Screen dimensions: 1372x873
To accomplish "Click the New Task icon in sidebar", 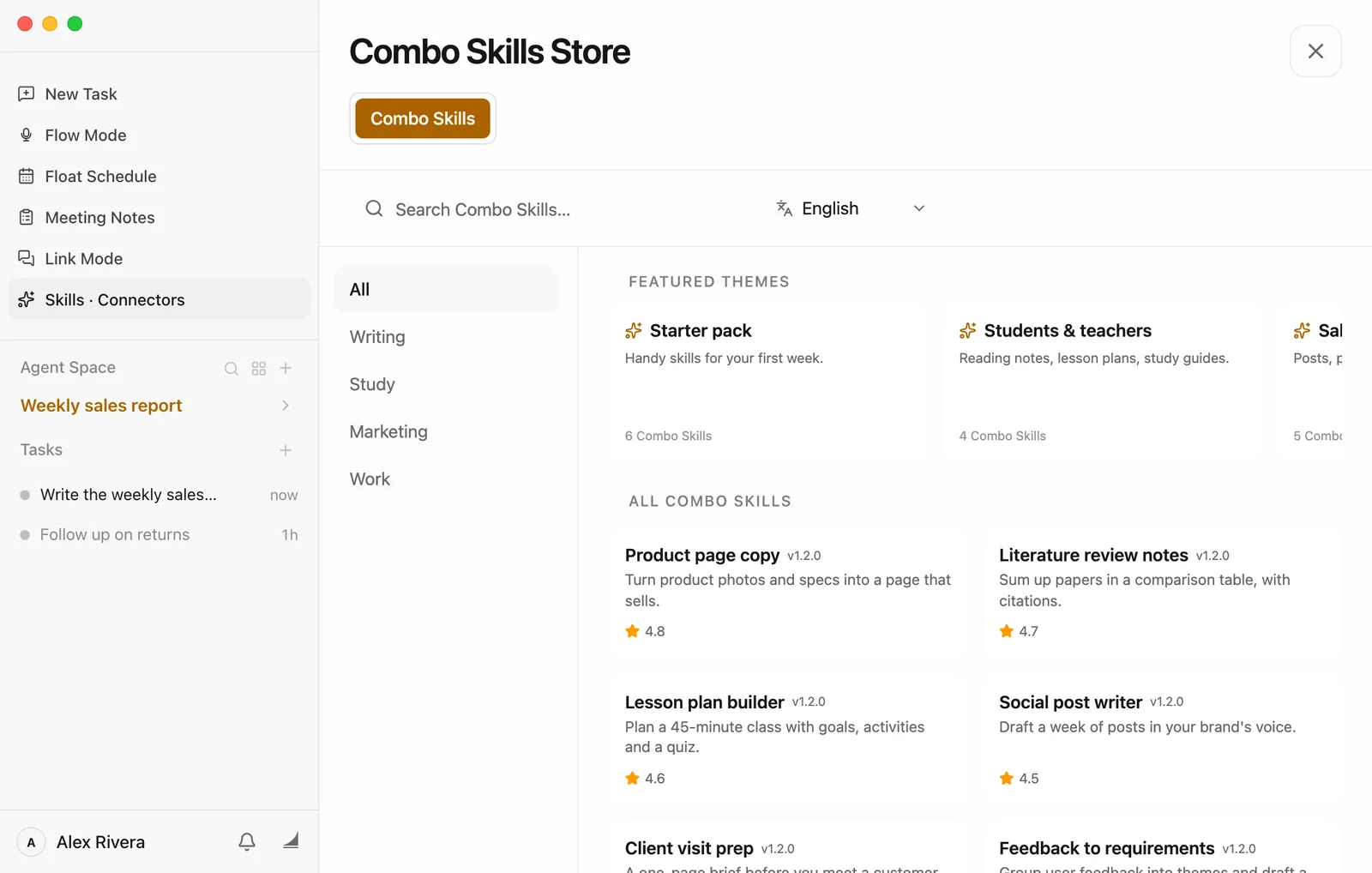I will pyautogui.click(x=27, y=93).
